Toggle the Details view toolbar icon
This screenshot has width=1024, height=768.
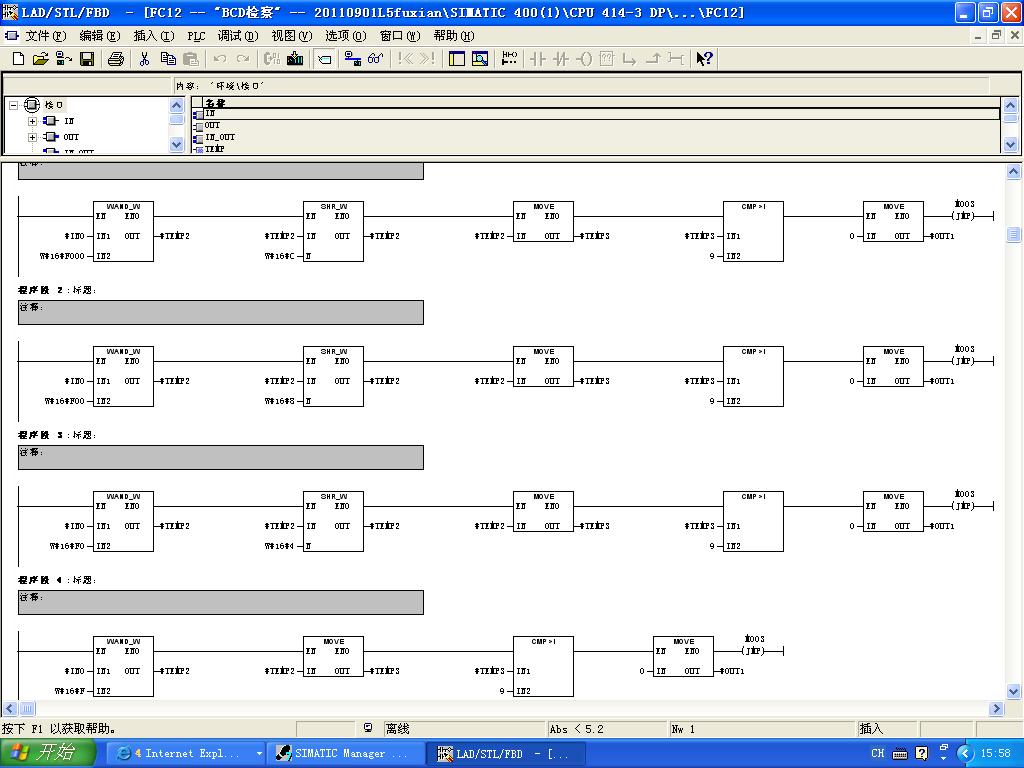point(480,59)
